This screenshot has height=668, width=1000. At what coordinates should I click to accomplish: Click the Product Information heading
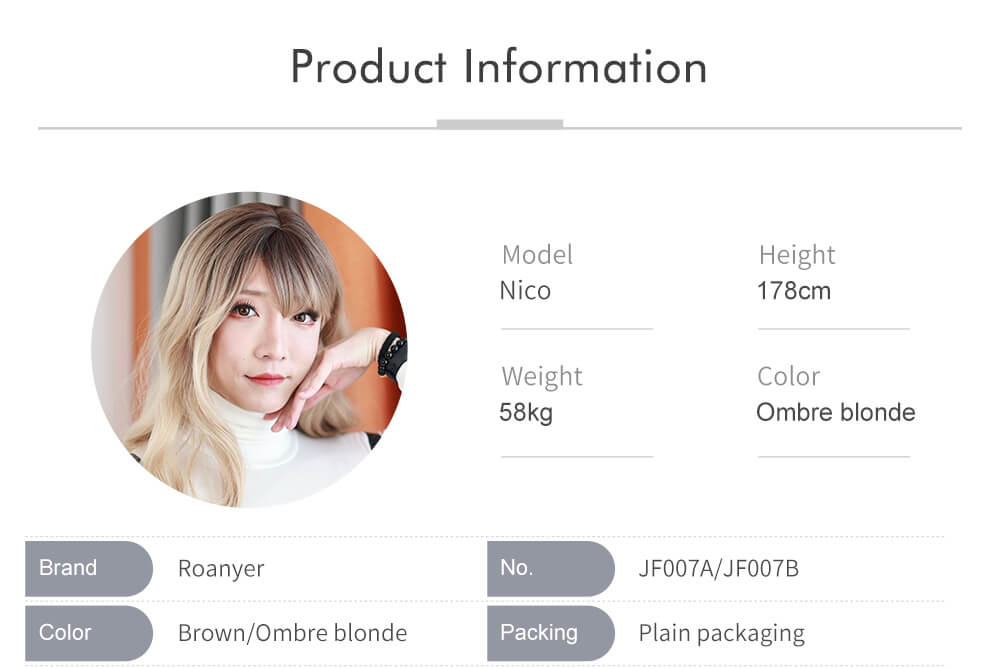499,66
